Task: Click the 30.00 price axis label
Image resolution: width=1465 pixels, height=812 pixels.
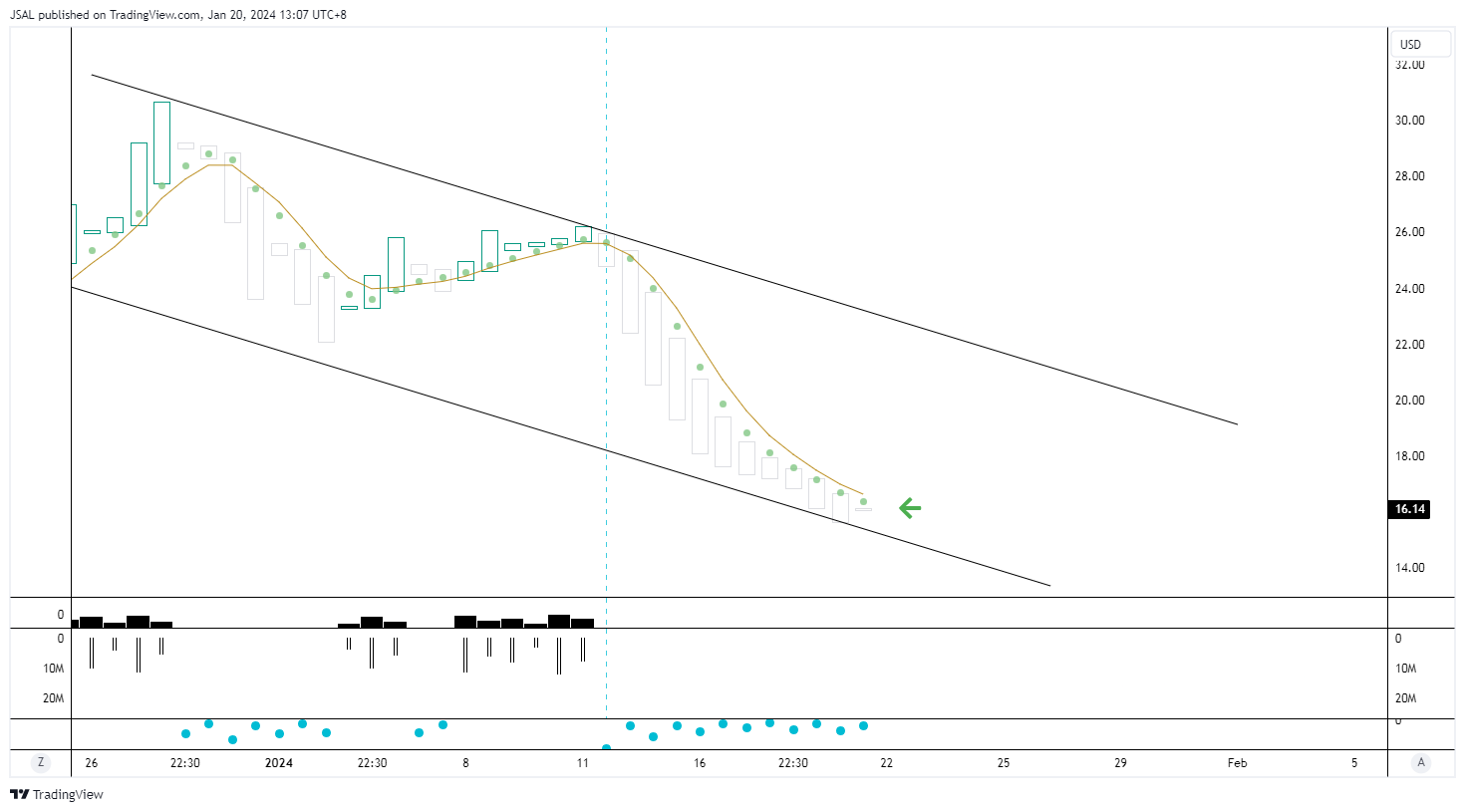Action: click(1409, 121)
